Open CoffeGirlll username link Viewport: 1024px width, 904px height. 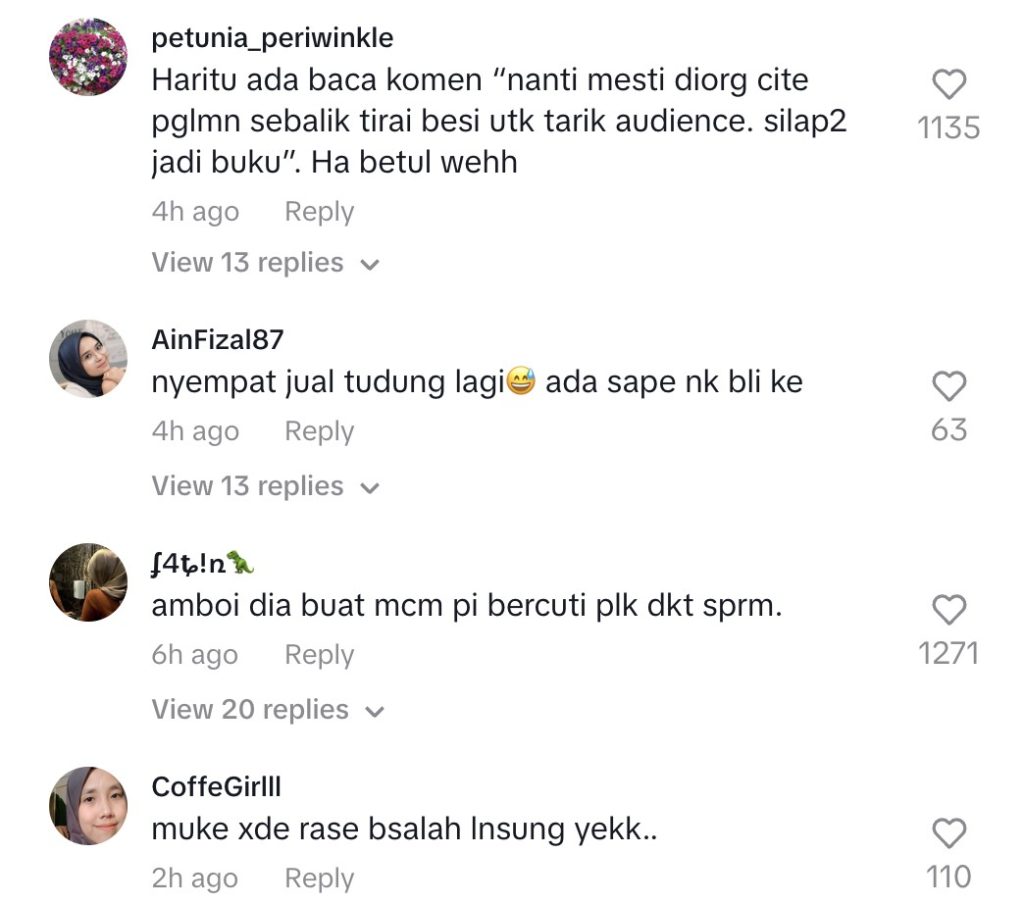pyautogui.click(x=216, y=786)
